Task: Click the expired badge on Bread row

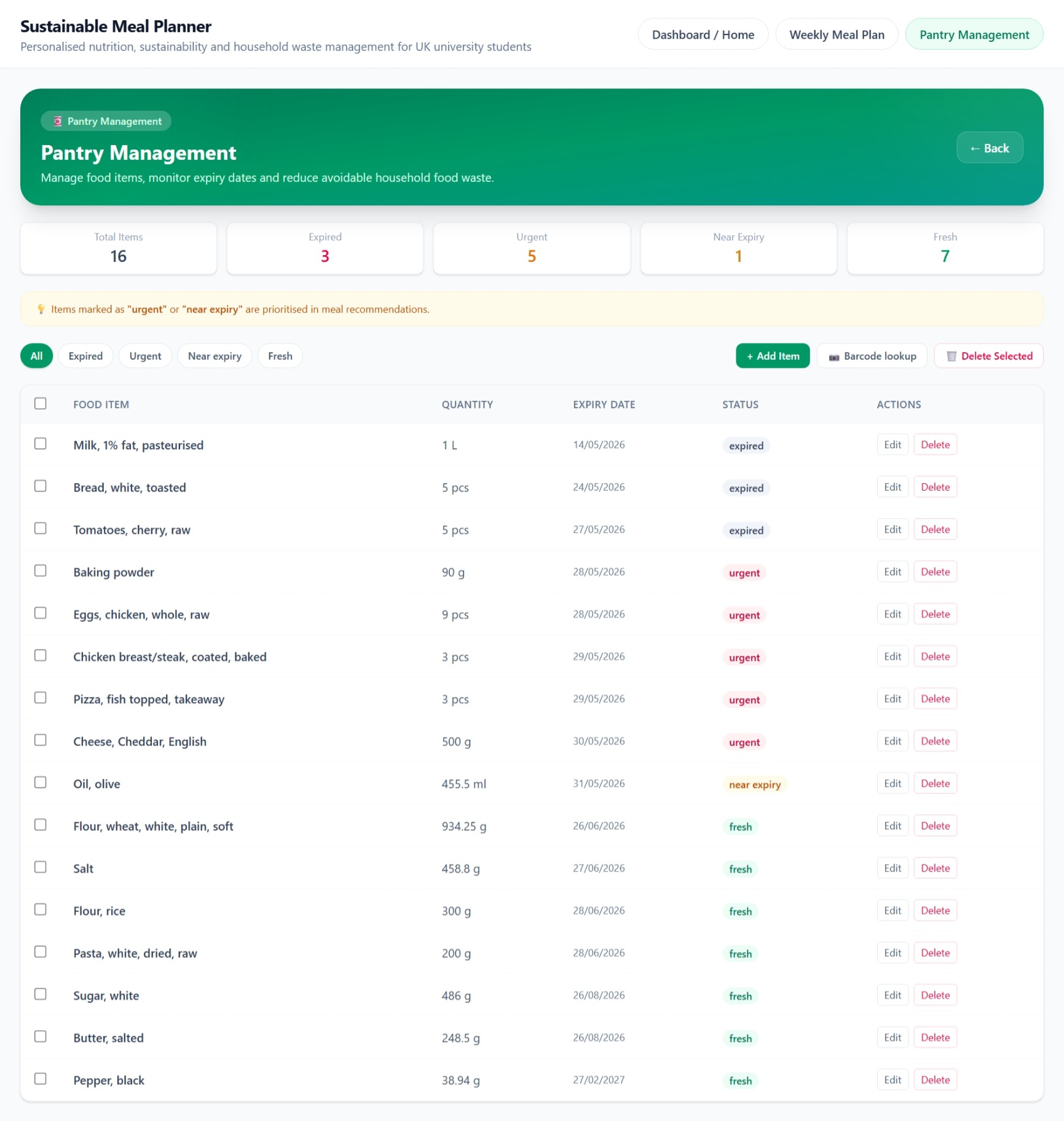Action: pyautogui.click(x=746, y=488)
